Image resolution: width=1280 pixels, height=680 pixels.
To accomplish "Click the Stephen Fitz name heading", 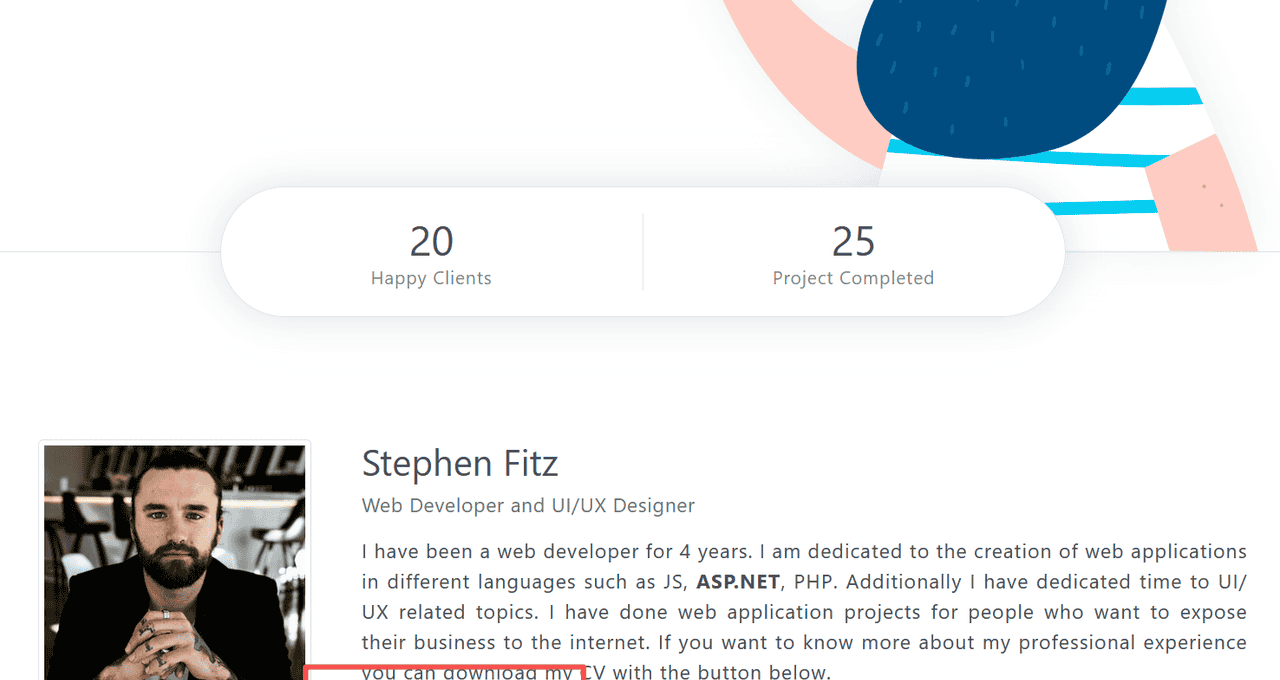I will pyautogui.click(x=460, y=464).
